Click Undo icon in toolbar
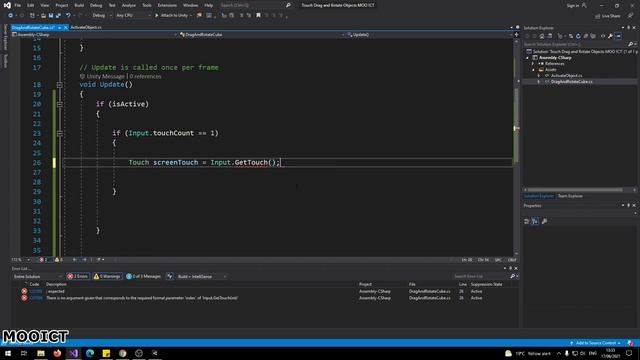This screenshot has height=360, width=640. [68, 16]
